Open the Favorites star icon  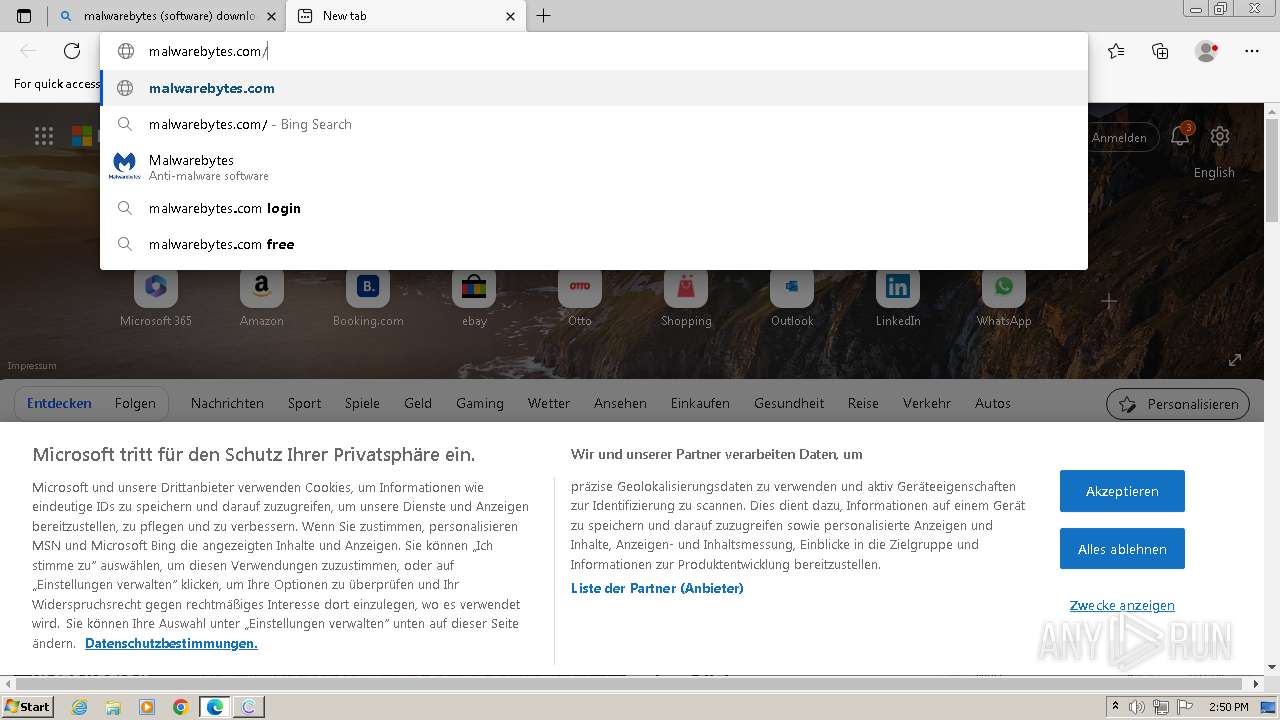pos(1116,51)
